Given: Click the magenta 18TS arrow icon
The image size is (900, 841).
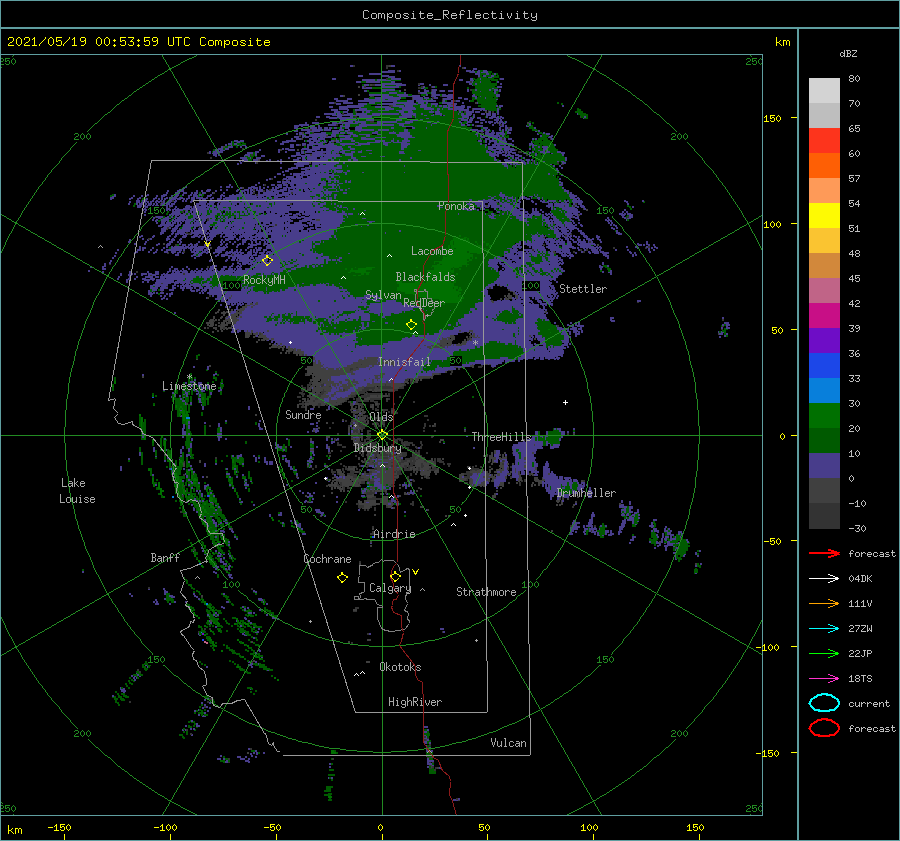Looking at the screenshot, I should click(x=824, y=678).
